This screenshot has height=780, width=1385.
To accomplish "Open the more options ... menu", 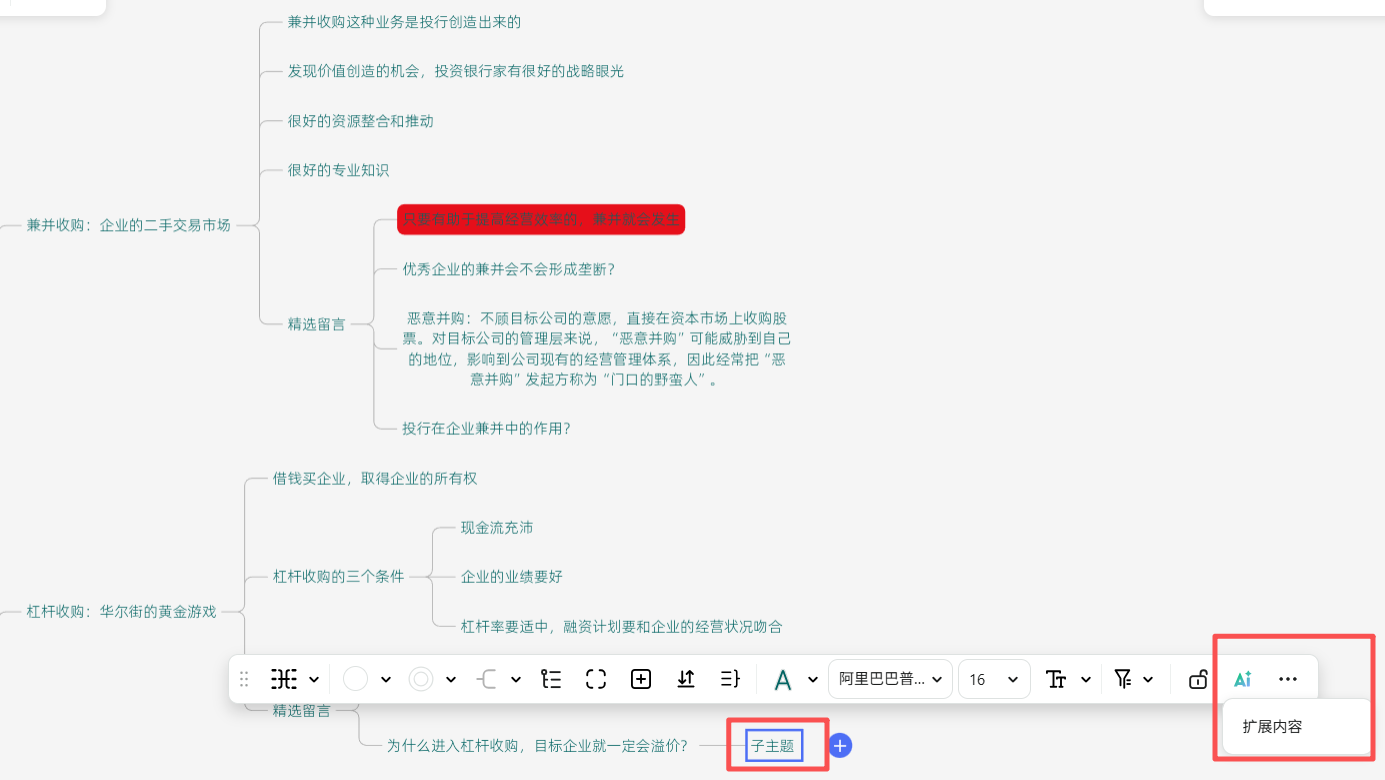I will pyautogui.click(x=1287, y=679).
